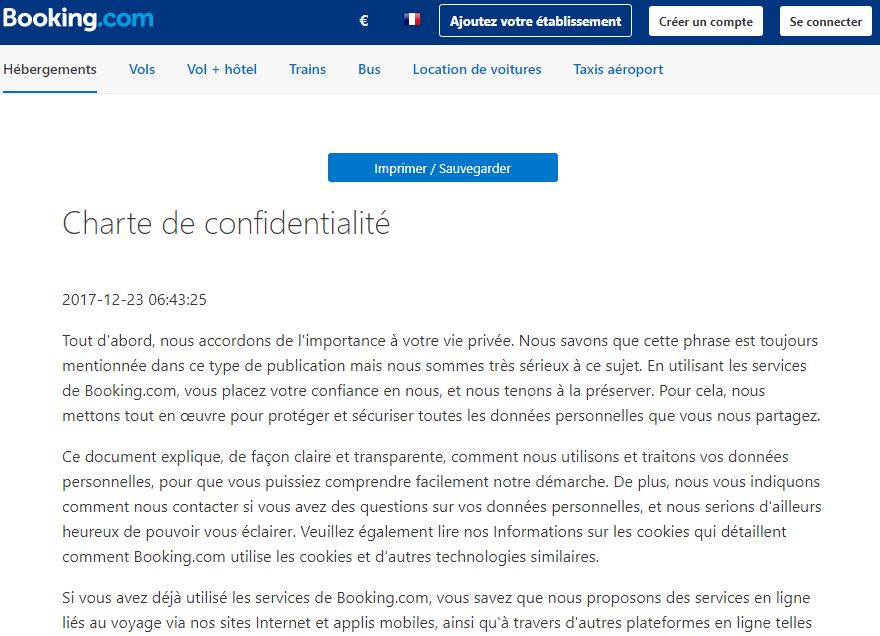Click Se connecter button
This screenshot has height=636, width=880.
pos(826,22)
